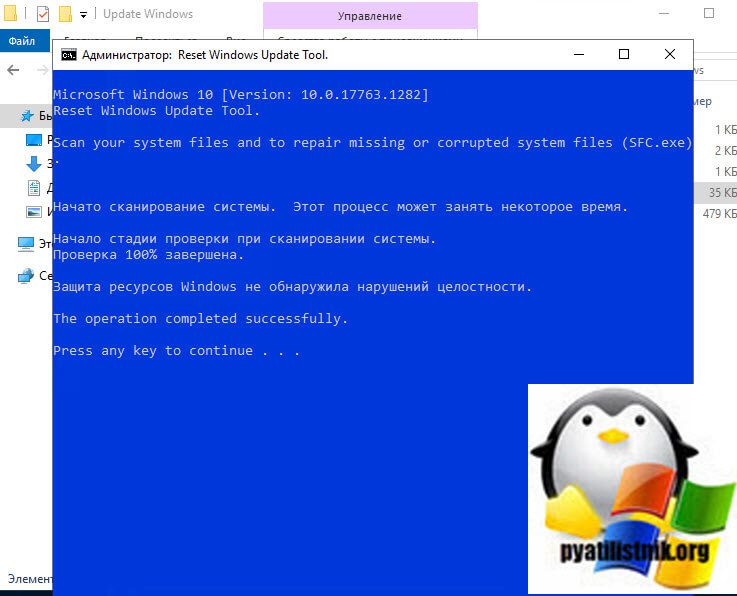The width and height of the screenshot is (737, 596).
Task: Open the Downloads arrow icon in the sidebar
Action: 34,164
